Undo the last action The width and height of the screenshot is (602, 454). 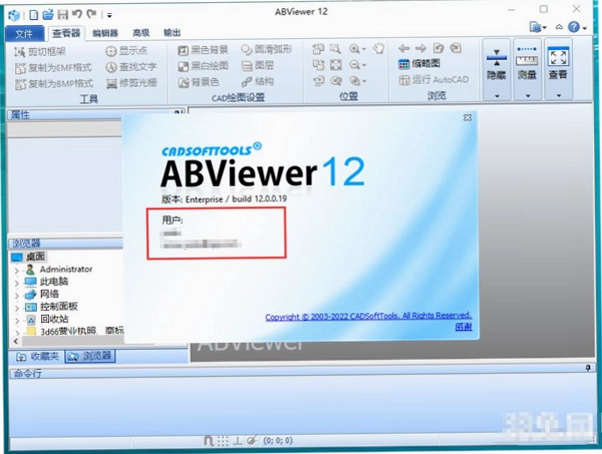point(77,15)
